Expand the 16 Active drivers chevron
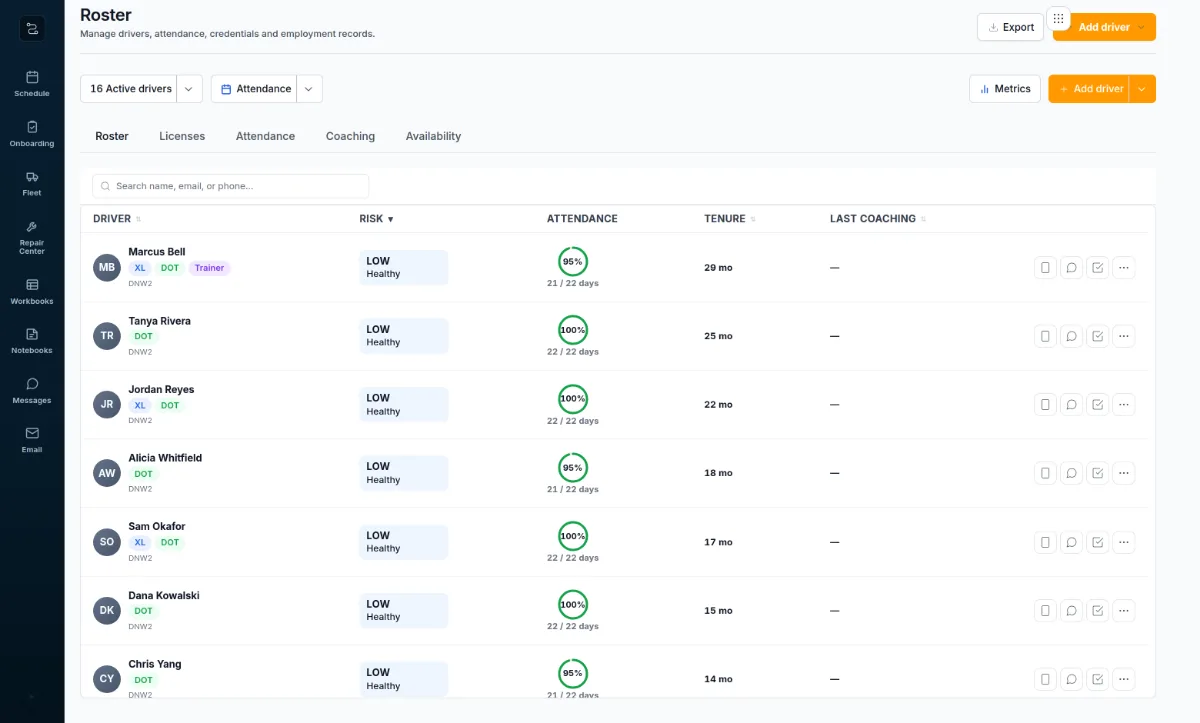The image size is (1200, 723). pos(189,89)
